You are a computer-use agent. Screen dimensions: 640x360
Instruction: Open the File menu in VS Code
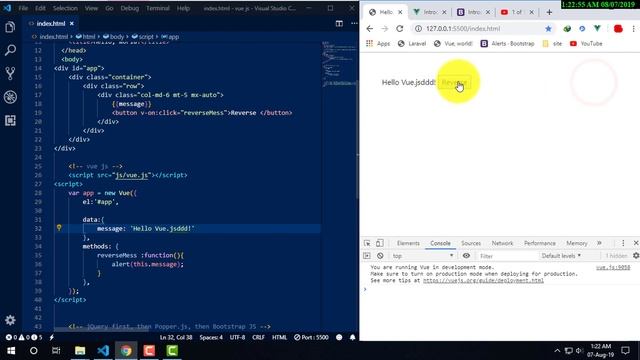coord(23,8)
